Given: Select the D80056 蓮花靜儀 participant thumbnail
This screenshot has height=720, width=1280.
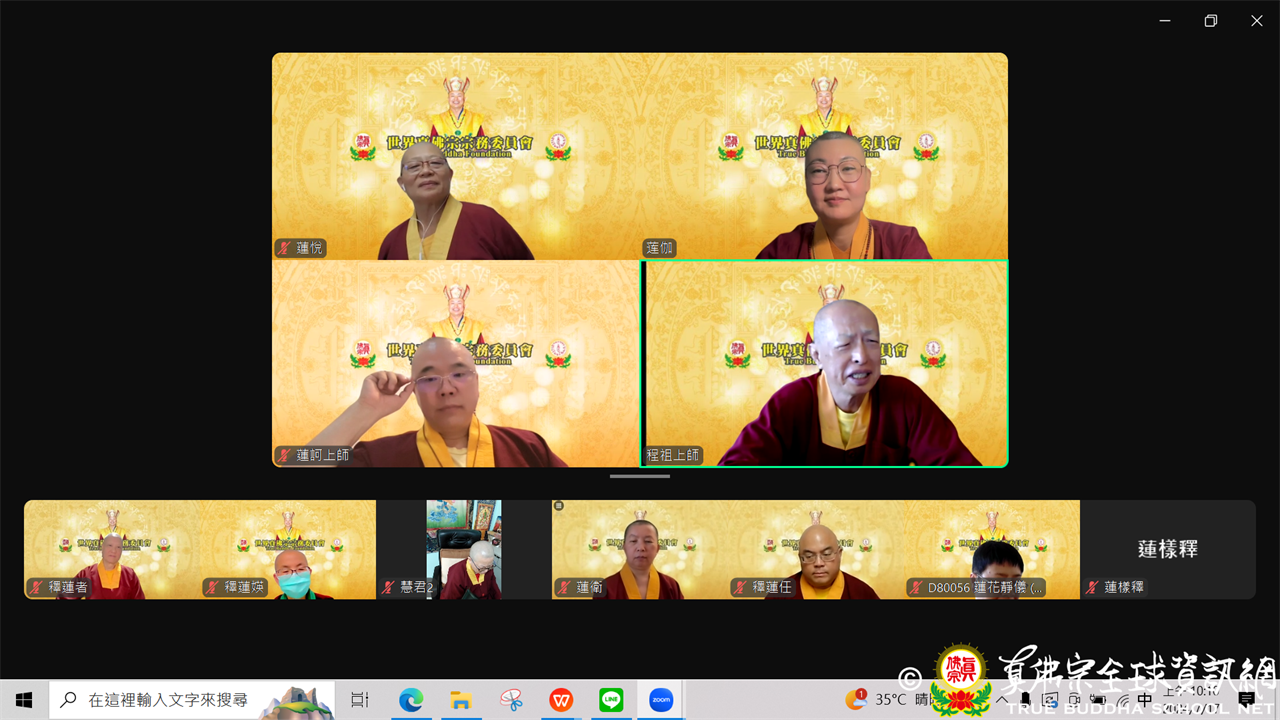Looking at the screenshot, I should (x=992, y=549).
